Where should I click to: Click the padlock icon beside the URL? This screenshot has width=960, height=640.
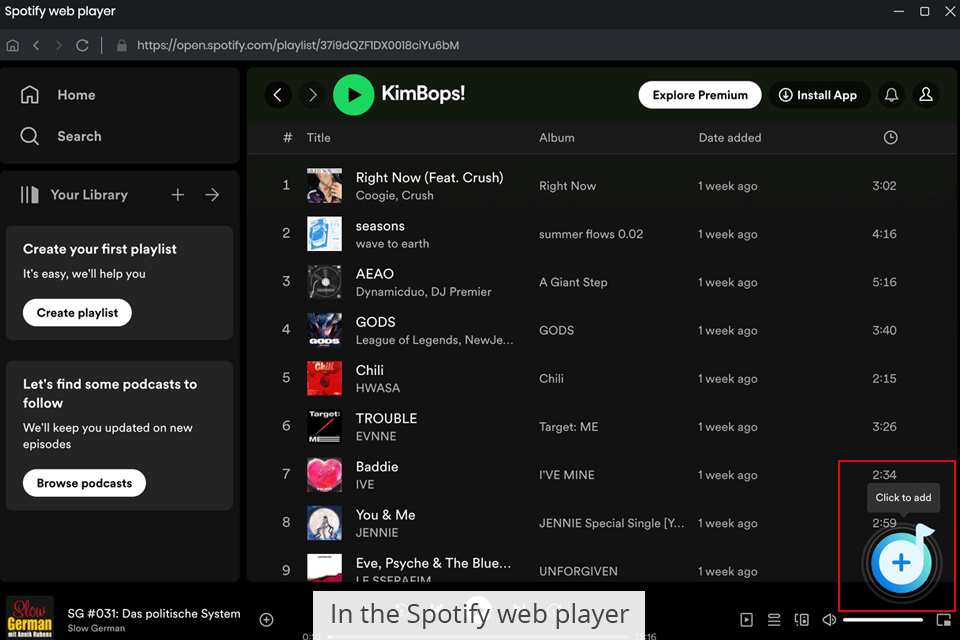click(122, 45)
